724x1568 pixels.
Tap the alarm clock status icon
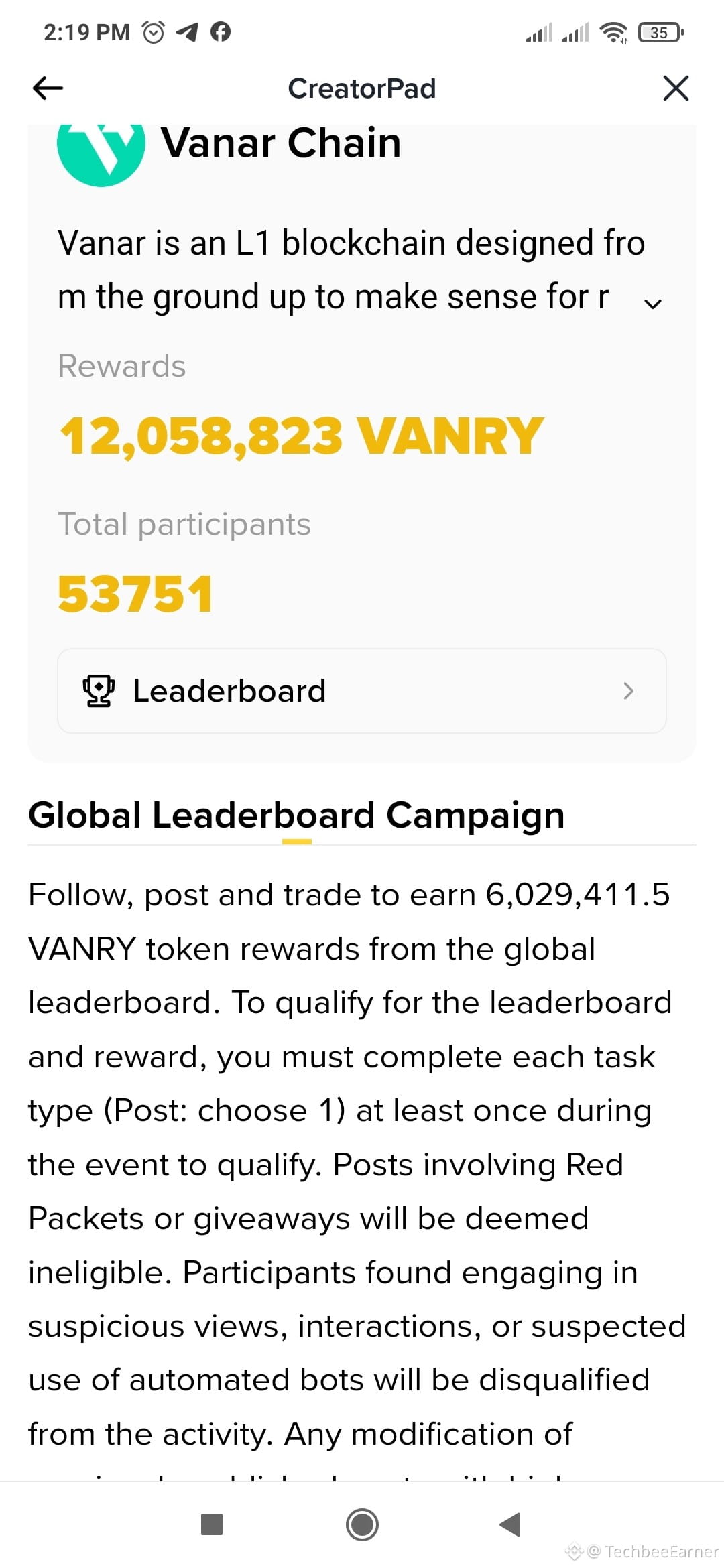point(154,32)
